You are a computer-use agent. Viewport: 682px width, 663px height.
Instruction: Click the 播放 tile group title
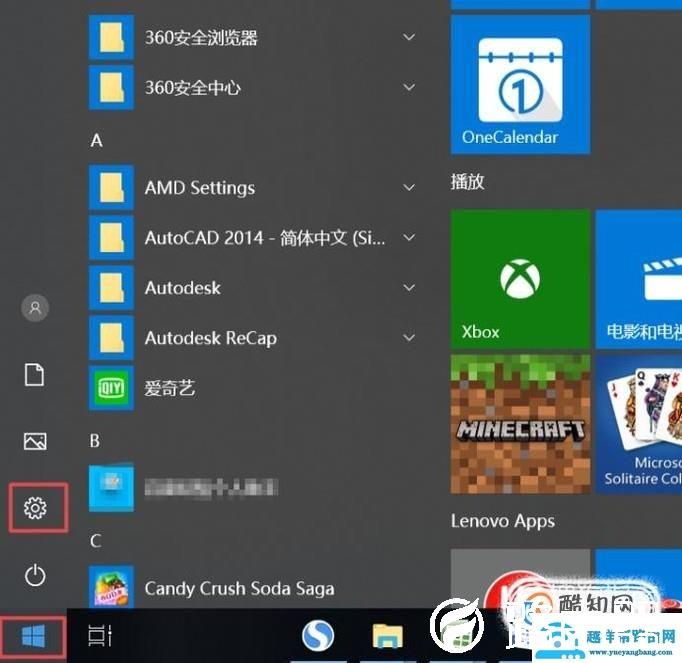[467, 181]
